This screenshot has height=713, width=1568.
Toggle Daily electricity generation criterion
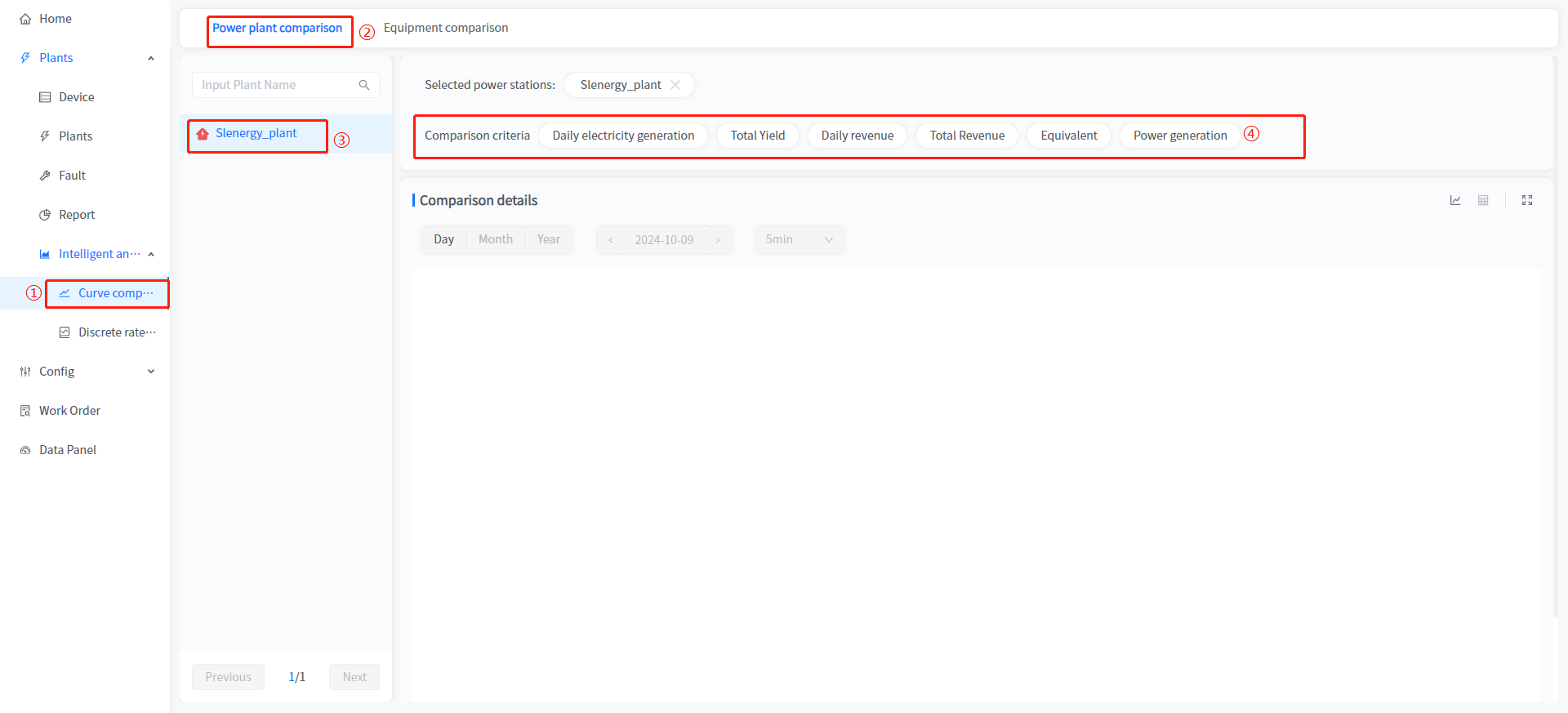pos(623,136)
